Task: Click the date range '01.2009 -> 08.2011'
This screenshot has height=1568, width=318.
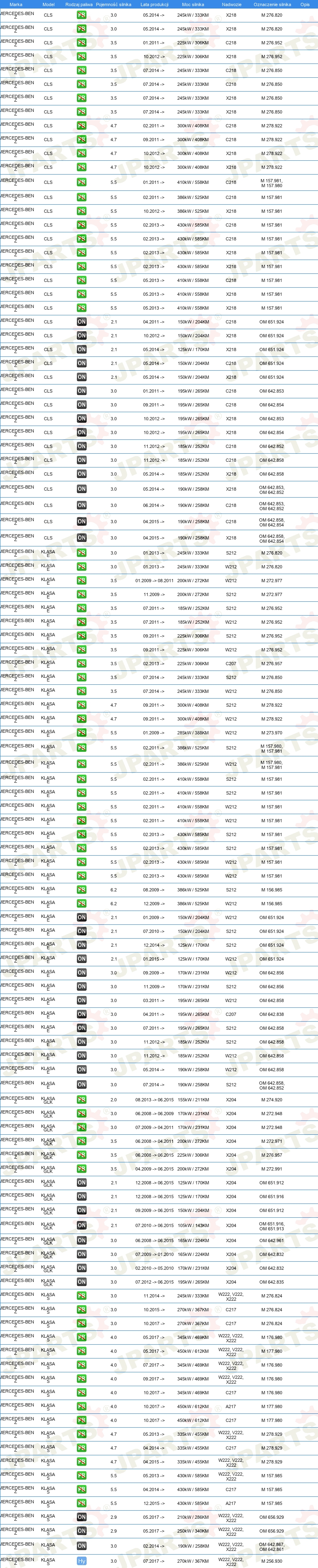Action: 154,580
